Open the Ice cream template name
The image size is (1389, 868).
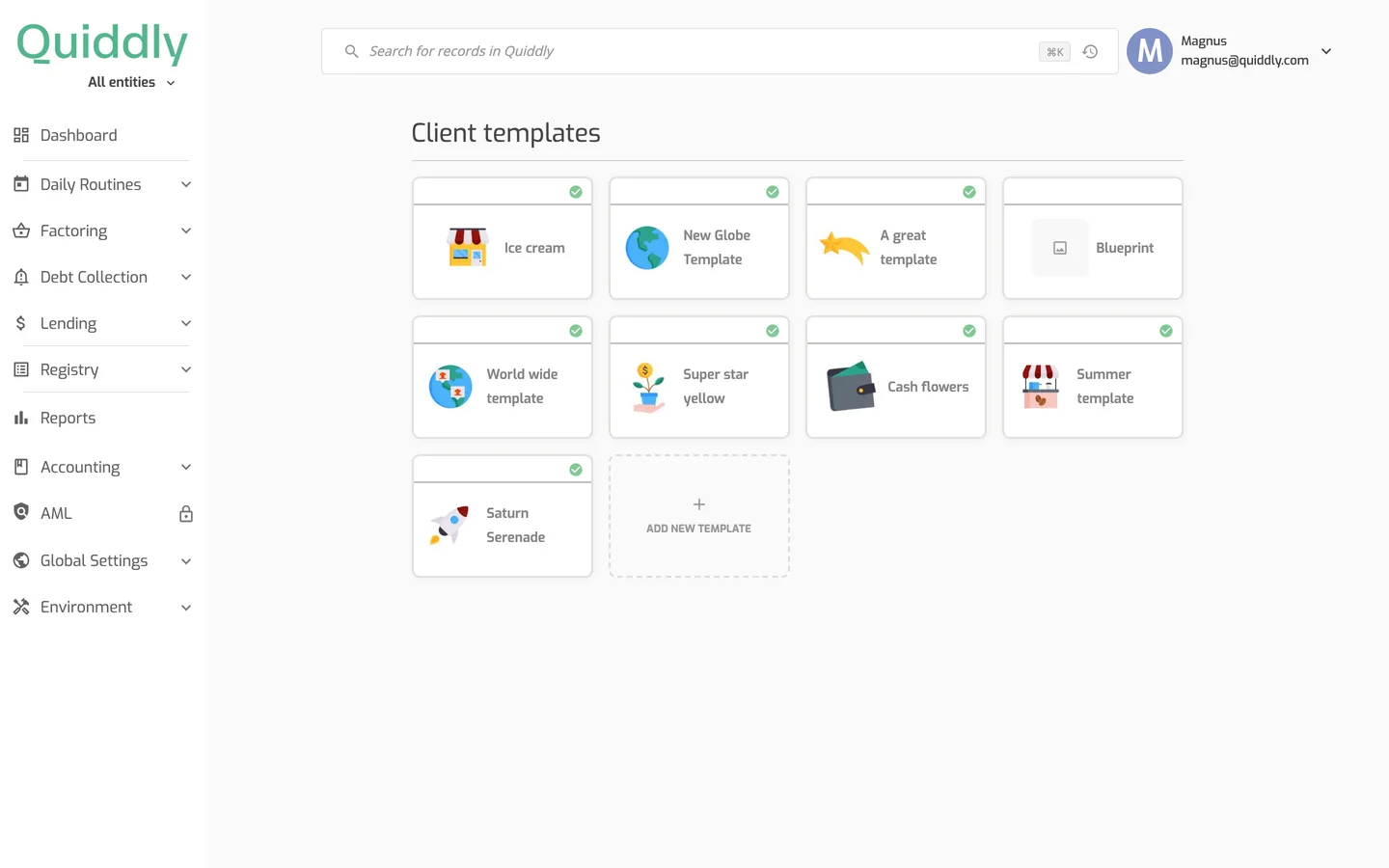click(534, 248)
